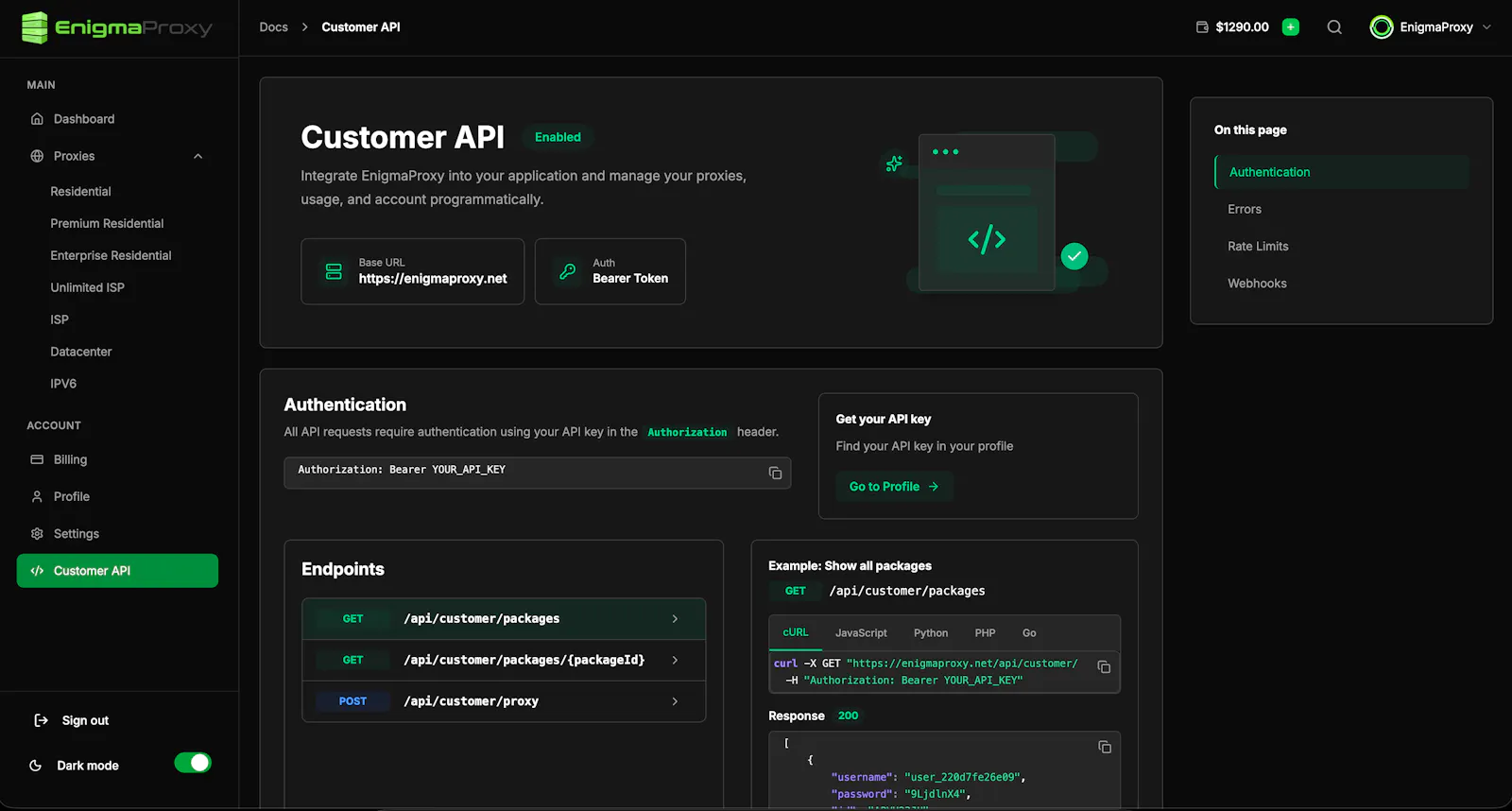1512x811 pixels.
Task: Click the Profile person icon
Action: coord(37,496)
